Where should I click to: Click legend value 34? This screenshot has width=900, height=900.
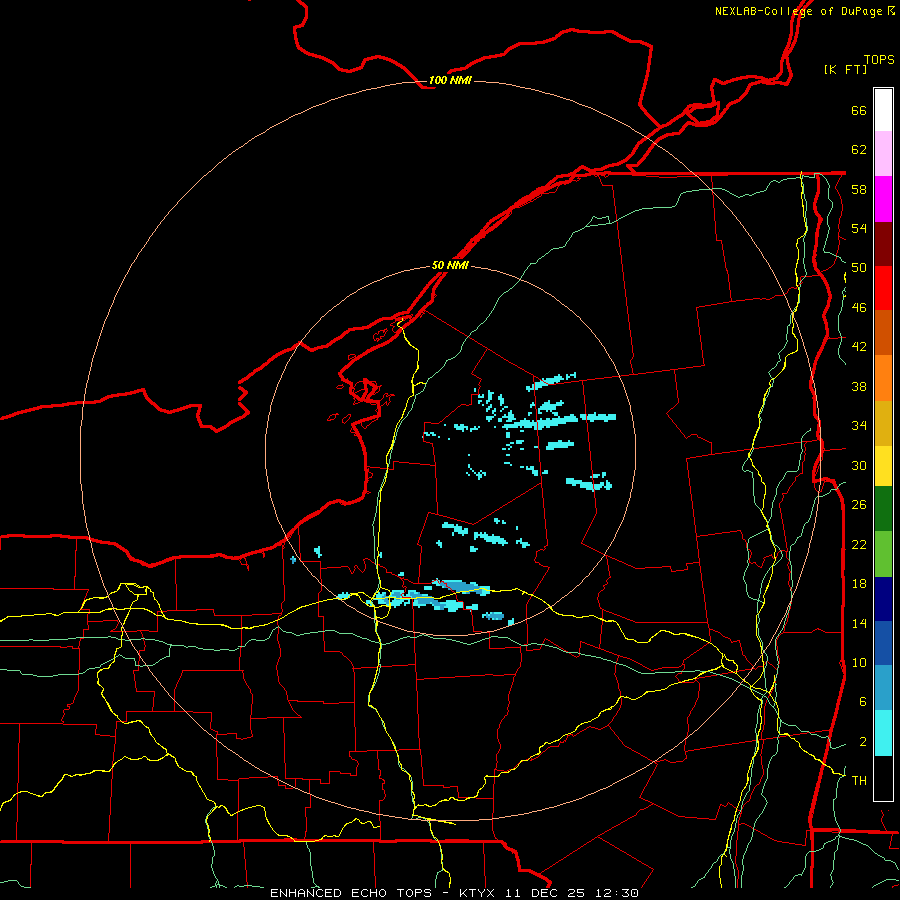click(x=859, y=426)
